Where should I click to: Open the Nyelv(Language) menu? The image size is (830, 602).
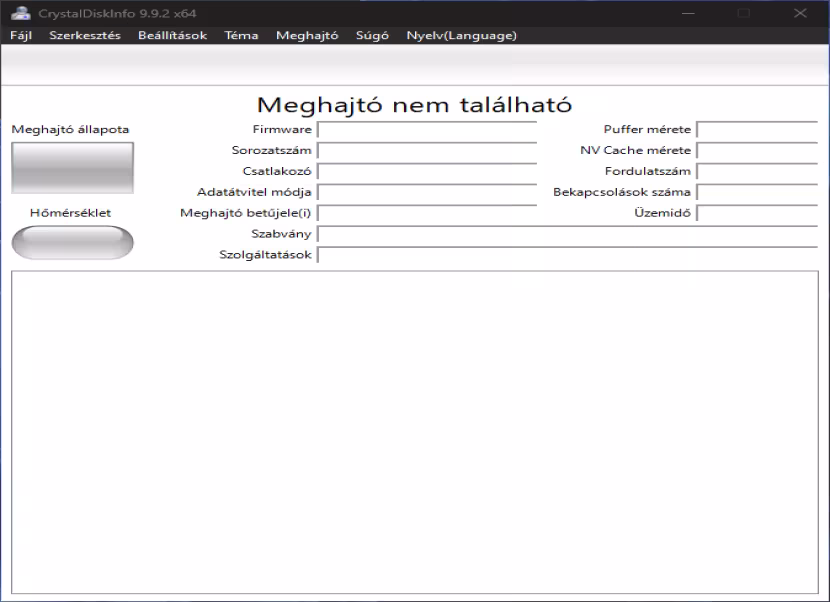pyautogui.click(x=462, y=35)
